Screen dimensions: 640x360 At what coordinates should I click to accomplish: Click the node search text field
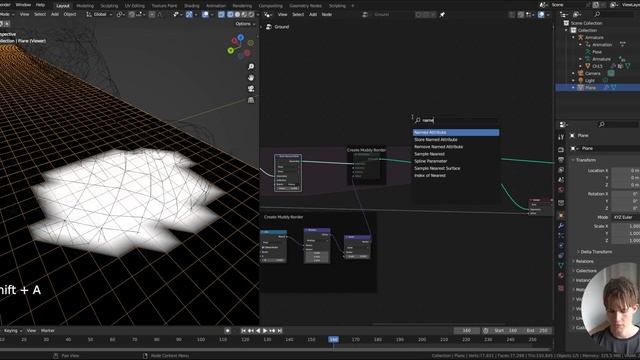456,120
